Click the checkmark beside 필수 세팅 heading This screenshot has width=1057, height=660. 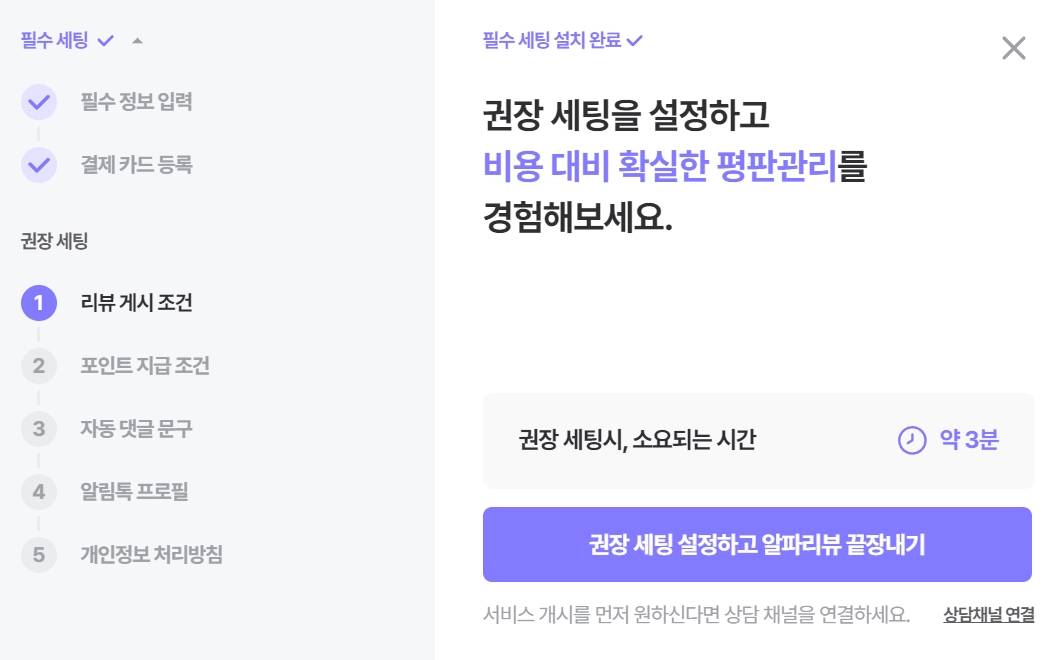point(106,41)
